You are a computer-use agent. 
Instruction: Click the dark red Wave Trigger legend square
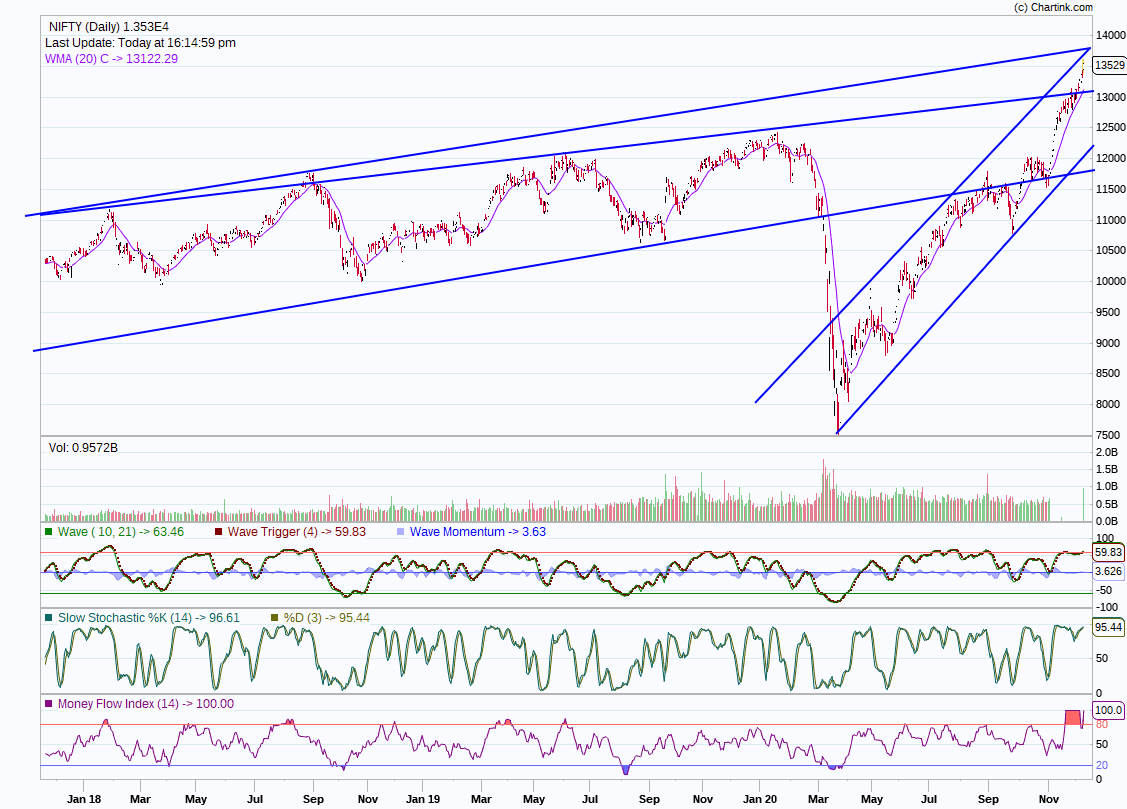point(219,532)
